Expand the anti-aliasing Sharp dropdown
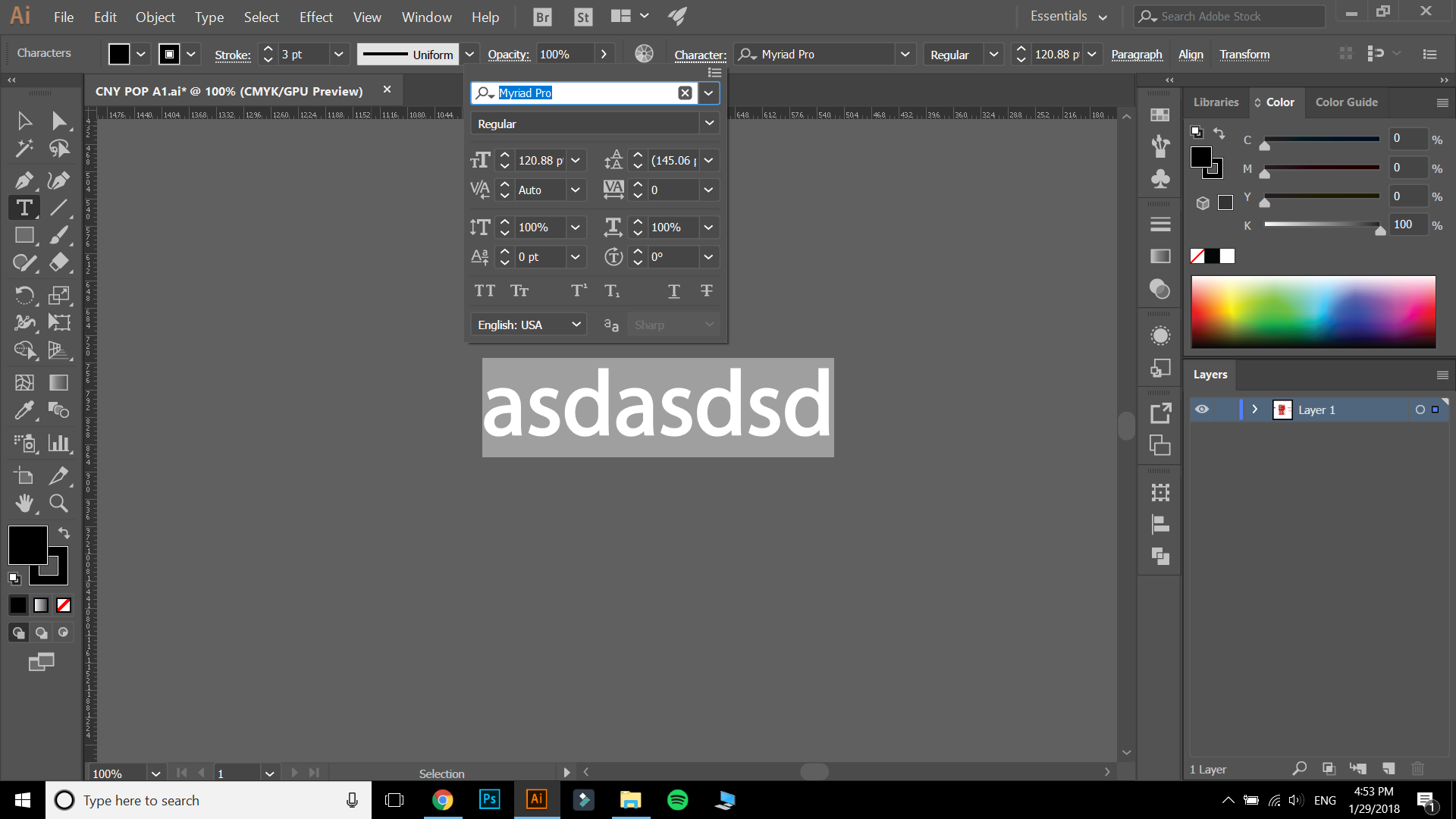 (x=709, y=324)
